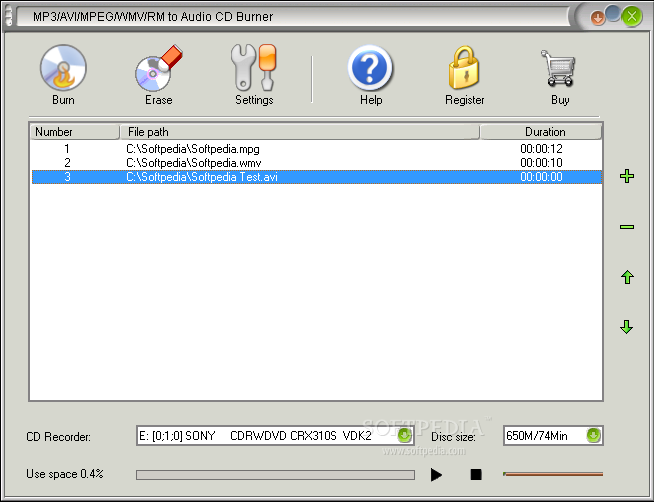Stop playback with the square button
Screen dimensions: 654x502
click(476, 474)
